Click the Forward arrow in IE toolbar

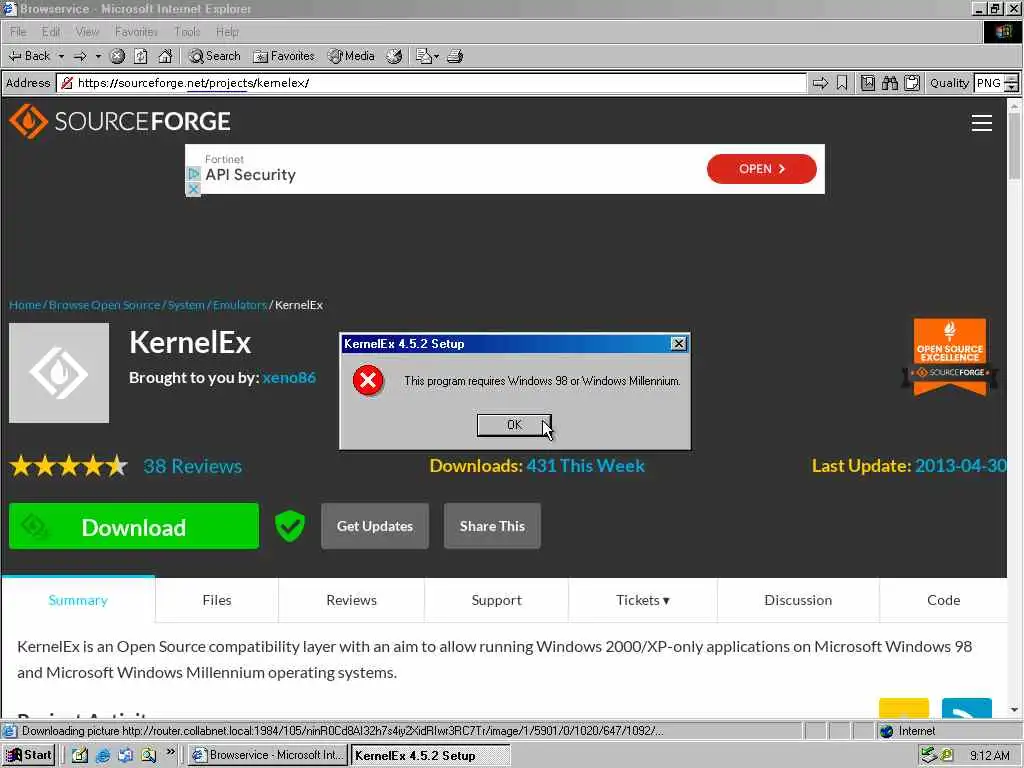tap(80, 56)
